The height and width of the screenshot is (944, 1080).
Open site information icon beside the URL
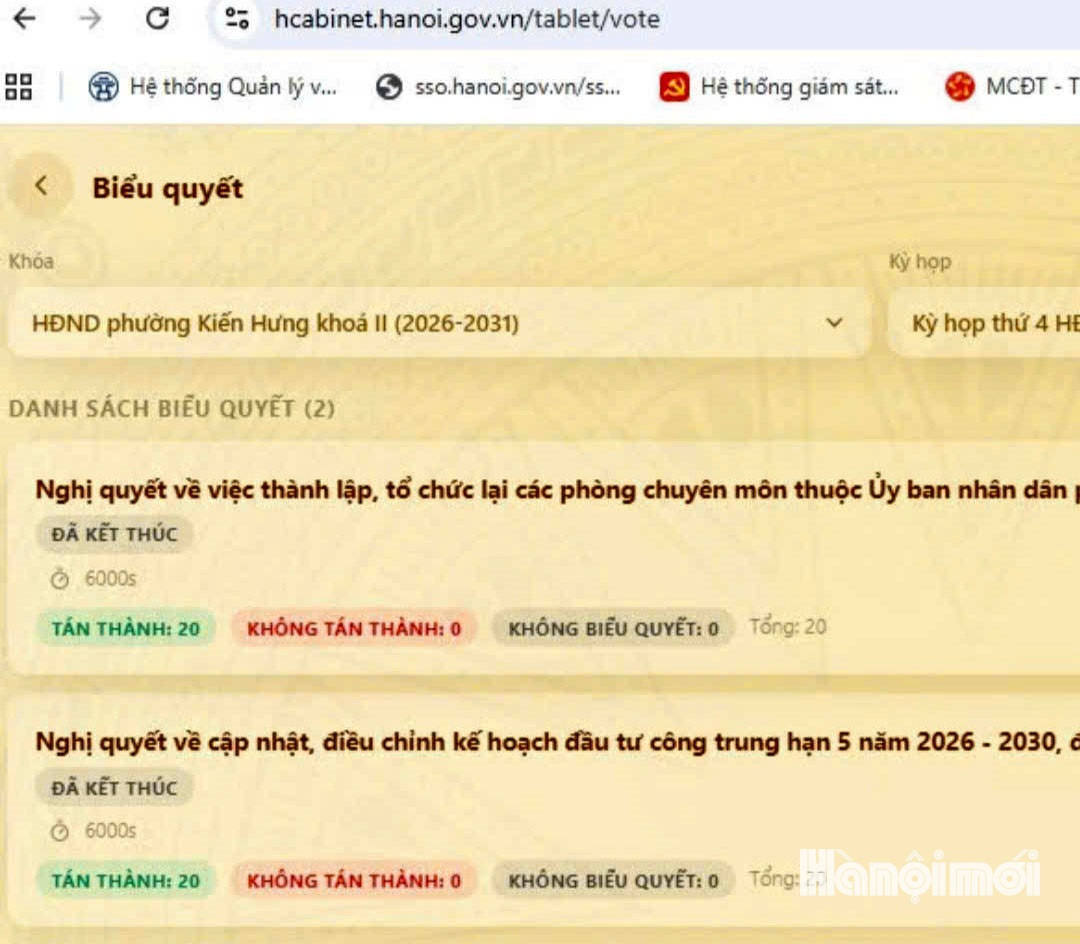point(237,19)
